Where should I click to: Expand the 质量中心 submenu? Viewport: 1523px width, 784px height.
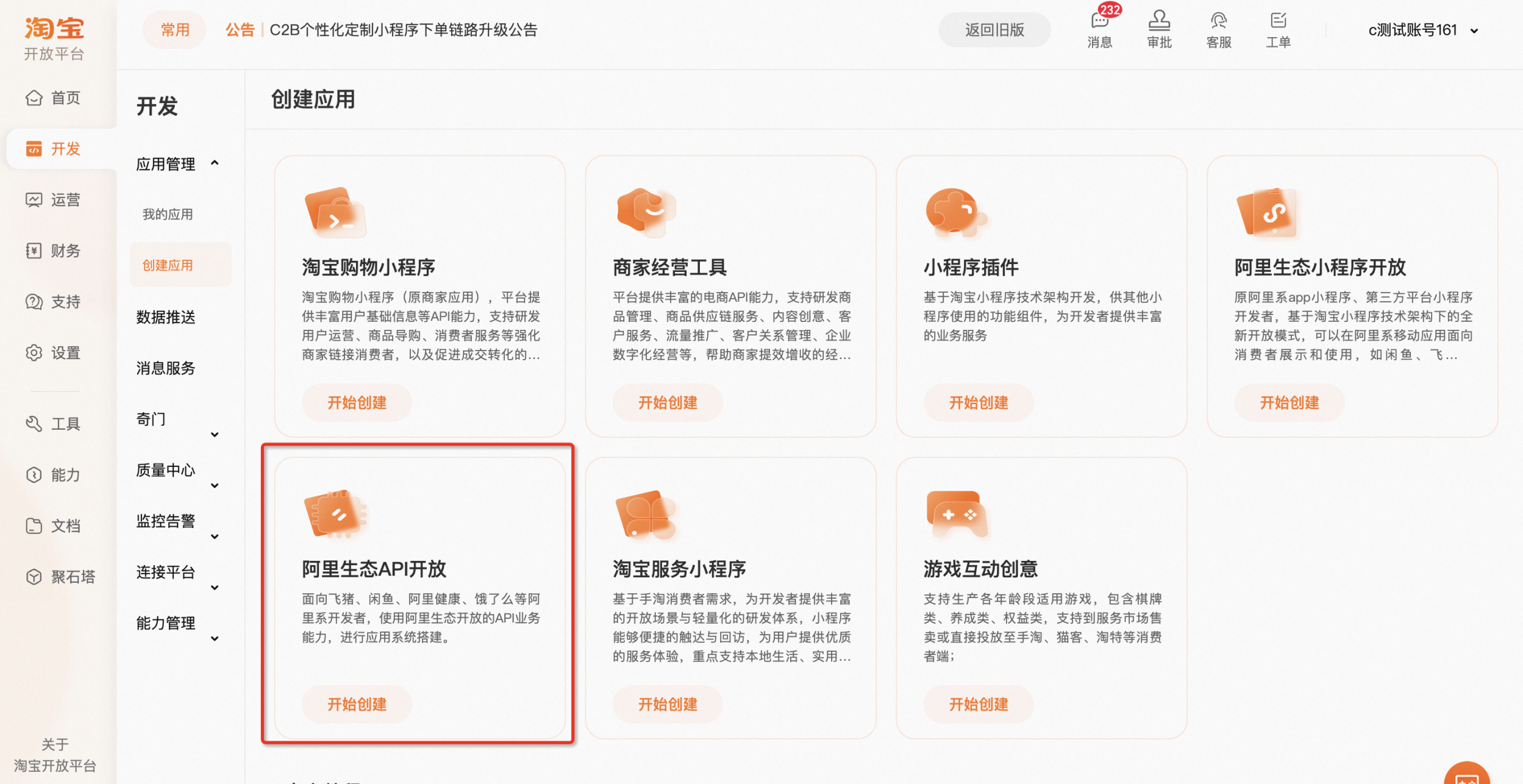coord(215,485)
